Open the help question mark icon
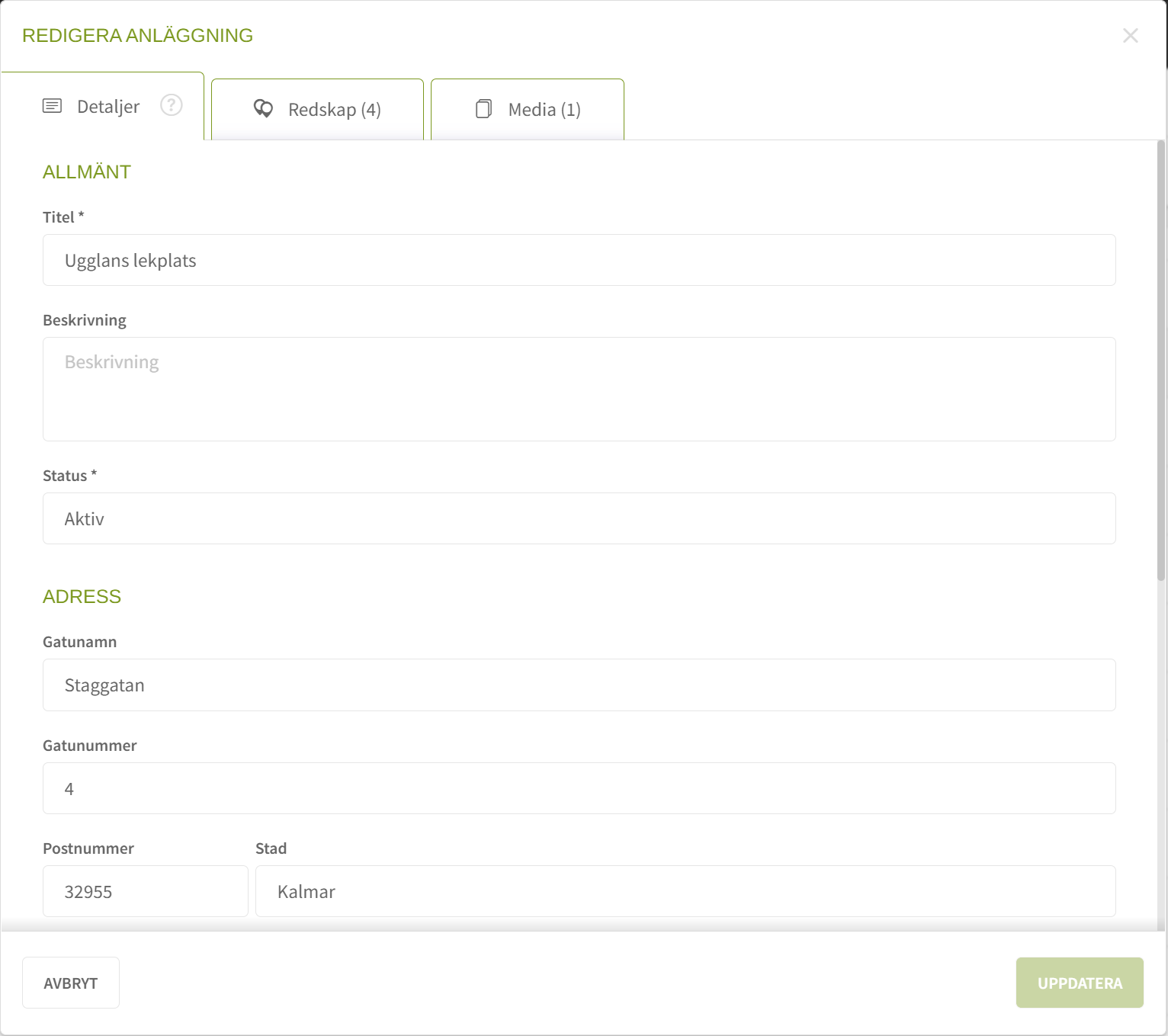Viewport: 1168px width, 1036px height. 172,105
